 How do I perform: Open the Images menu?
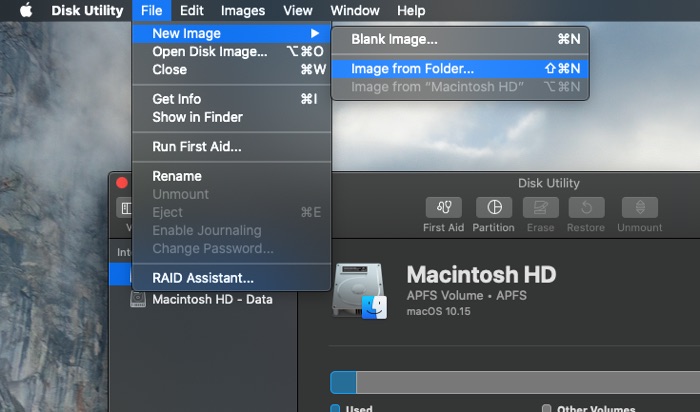pos(243,10)
